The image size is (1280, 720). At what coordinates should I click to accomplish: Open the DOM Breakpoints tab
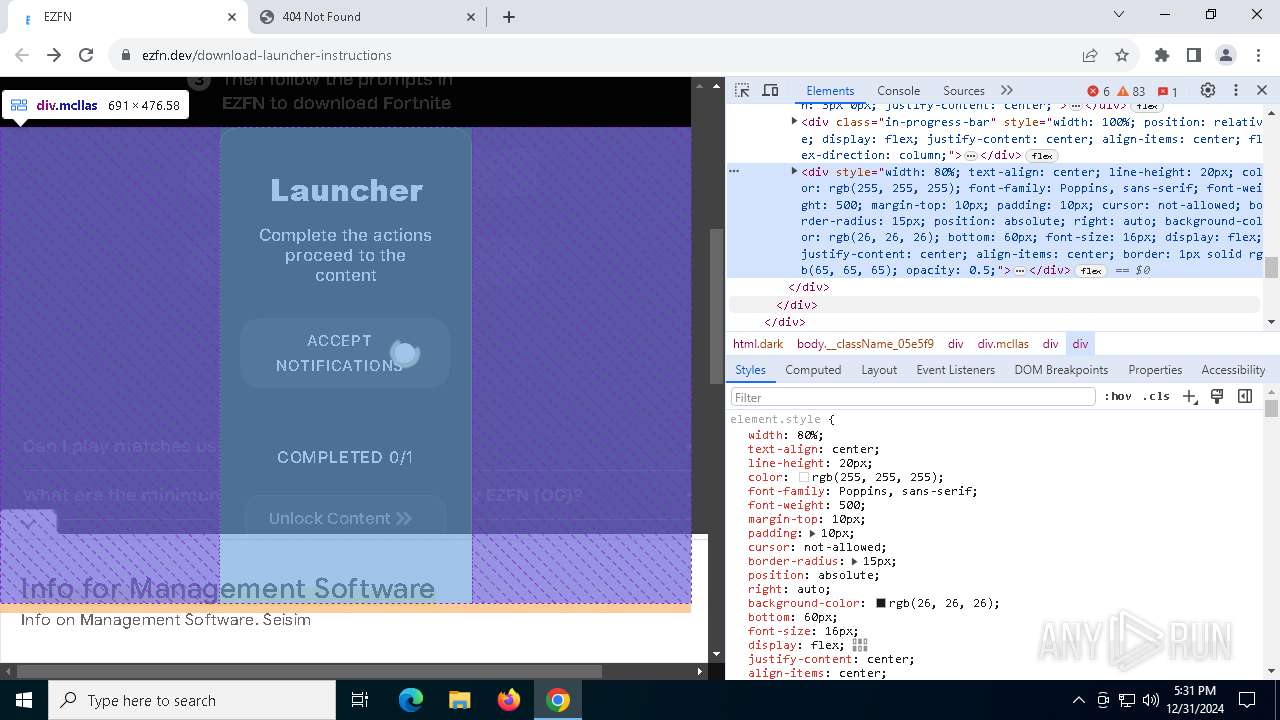point(1061,369)
